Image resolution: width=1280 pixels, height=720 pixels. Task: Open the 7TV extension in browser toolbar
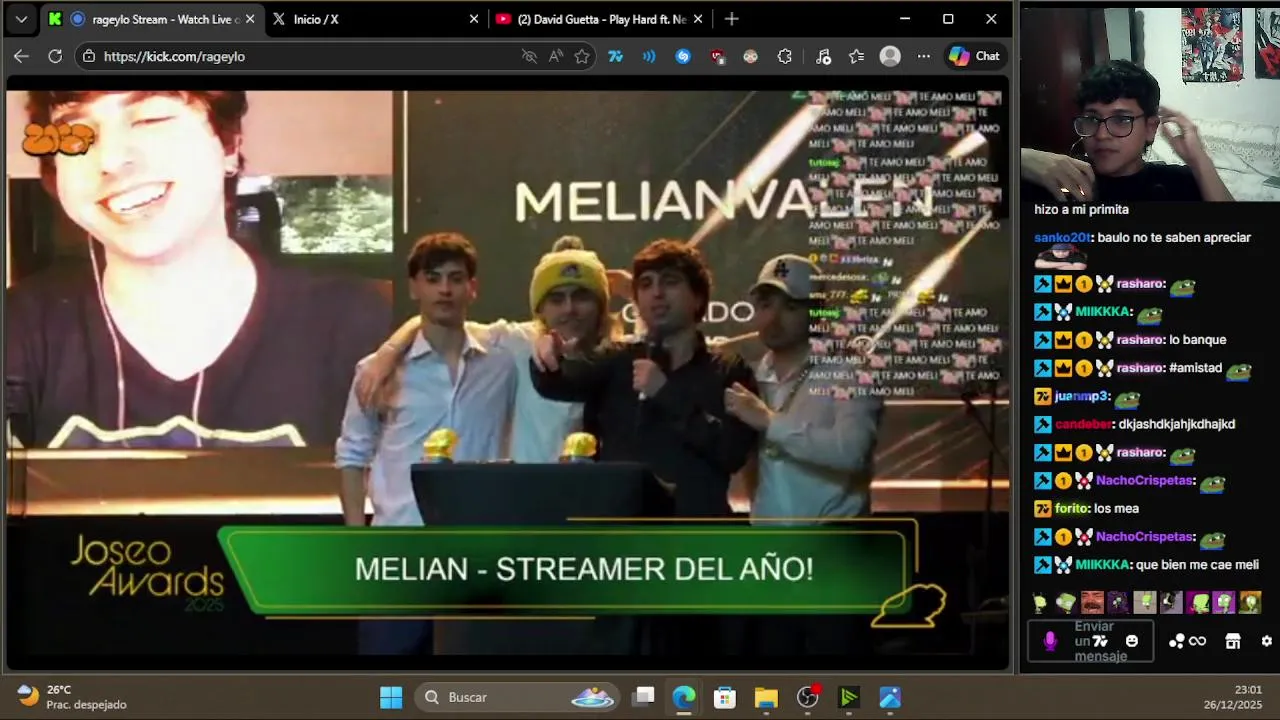tap(616, 56)
